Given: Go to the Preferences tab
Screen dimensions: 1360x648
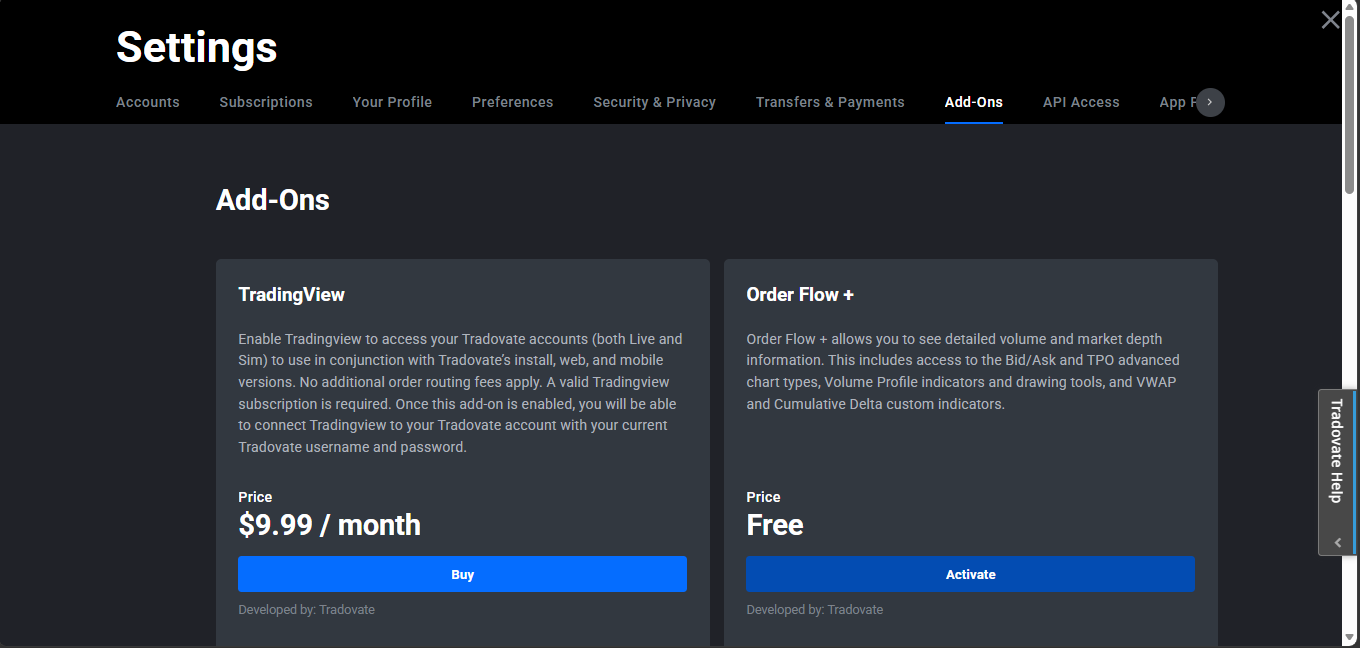Looking at the screenshot, I should coord(512,102).
